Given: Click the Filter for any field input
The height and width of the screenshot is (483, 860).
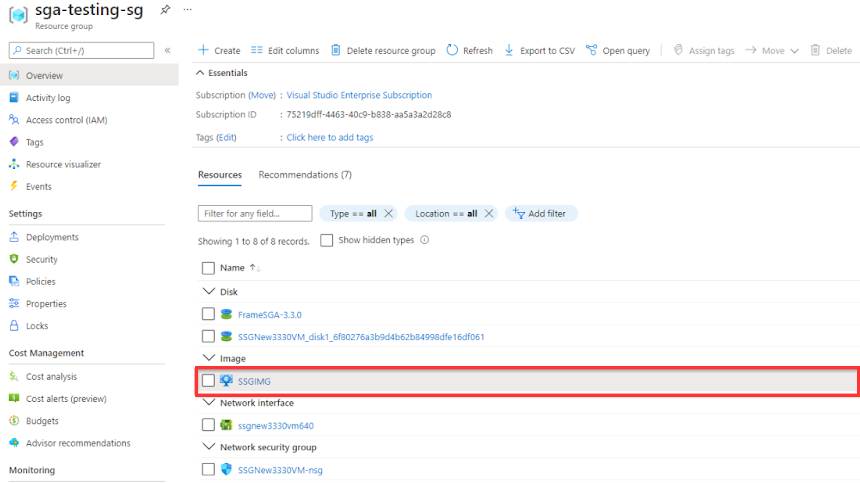Looking at the screenshot, I should point(255,214).
